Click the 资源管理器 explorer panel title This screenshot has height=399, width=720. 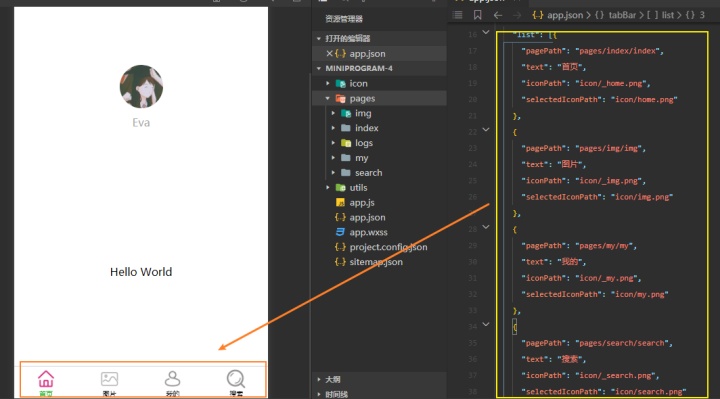344,19
